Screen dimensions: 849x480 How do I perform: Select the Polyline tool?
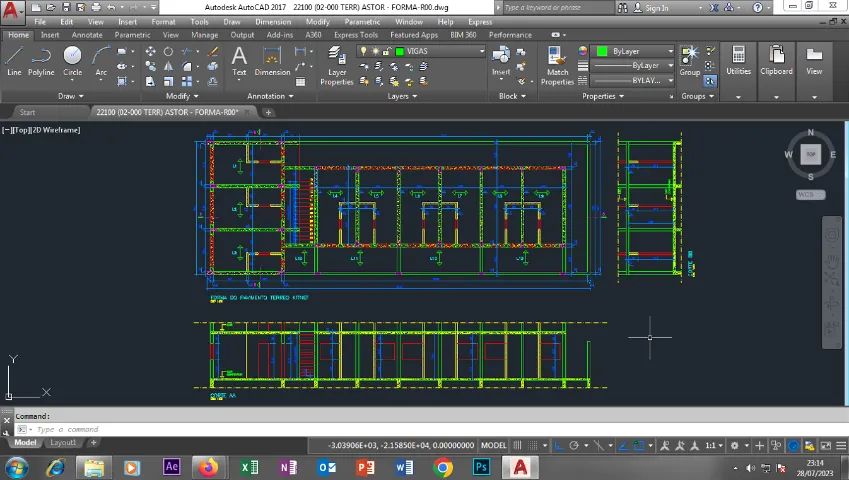coord(41,61)
